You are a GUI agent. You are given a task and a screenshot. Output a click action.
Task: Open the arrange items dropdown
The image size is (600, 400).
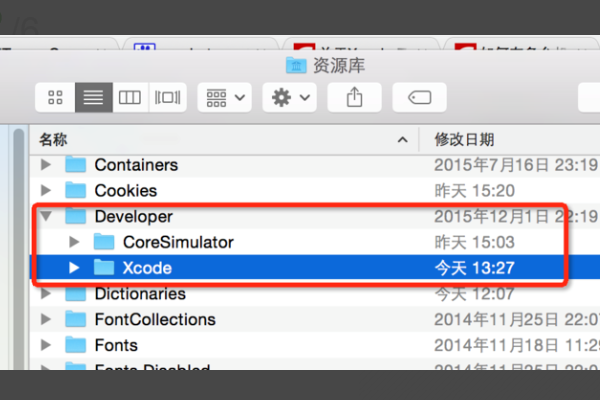pyautogui.click(x=225, y=97)
